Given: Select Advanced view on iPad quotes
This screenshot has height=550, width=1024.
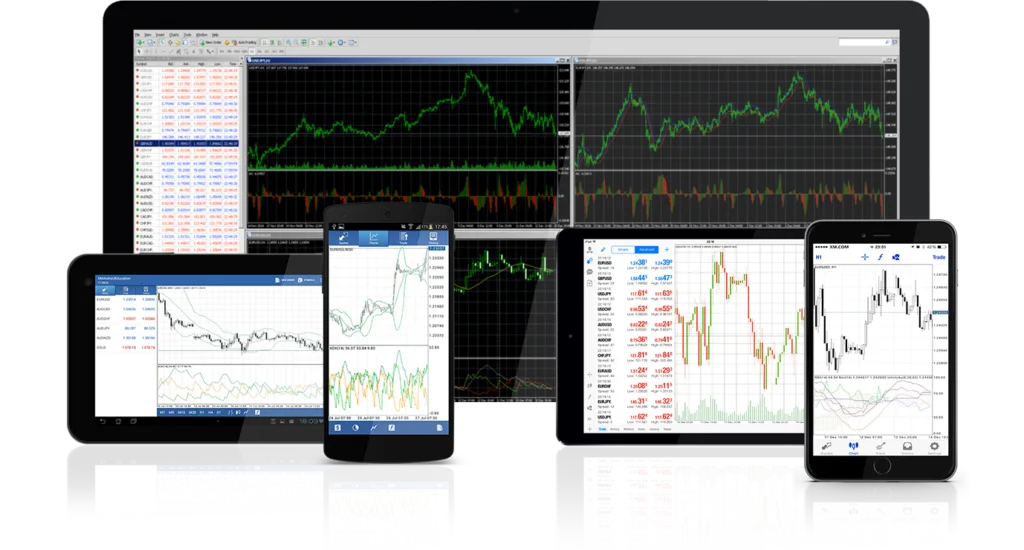Looking at the screenshot, I should coord(647,250).
